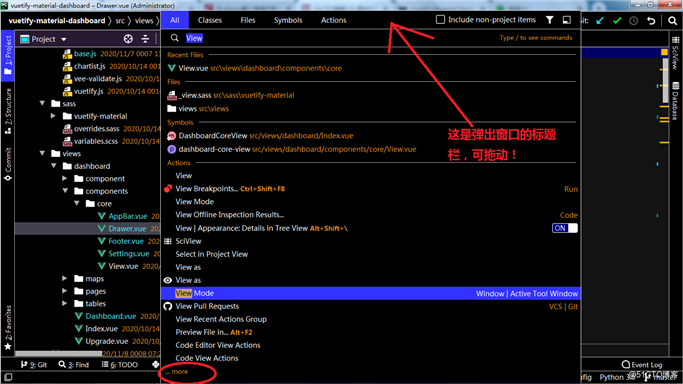Open VCS history clock icon

[x=634, y=20]
